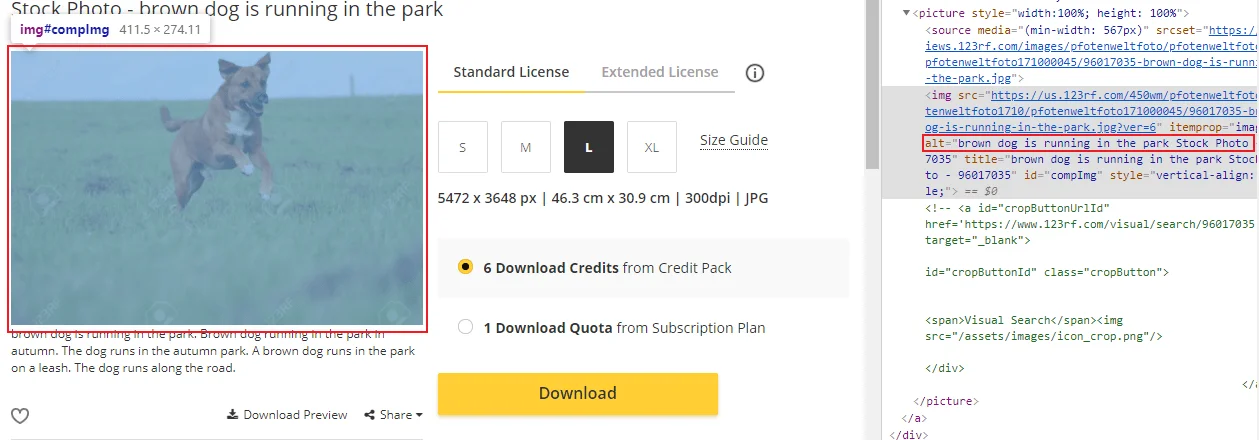Viewport: 1259px width, 440px height.
Task: Click the Share network icon
Action: point(370,415)
